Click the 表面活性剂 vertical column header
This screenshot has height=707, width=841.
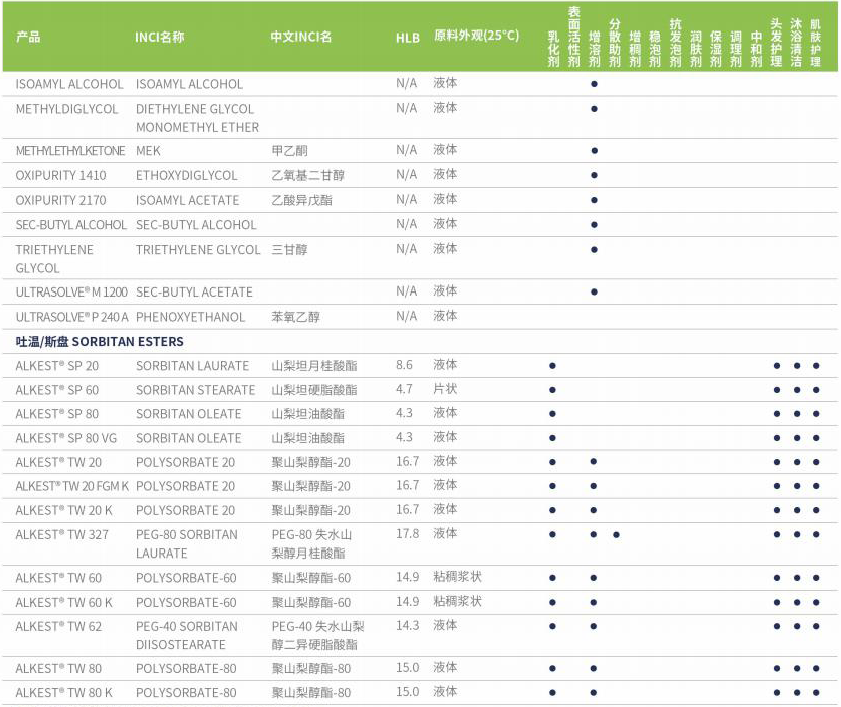click(x=574, y=36)
